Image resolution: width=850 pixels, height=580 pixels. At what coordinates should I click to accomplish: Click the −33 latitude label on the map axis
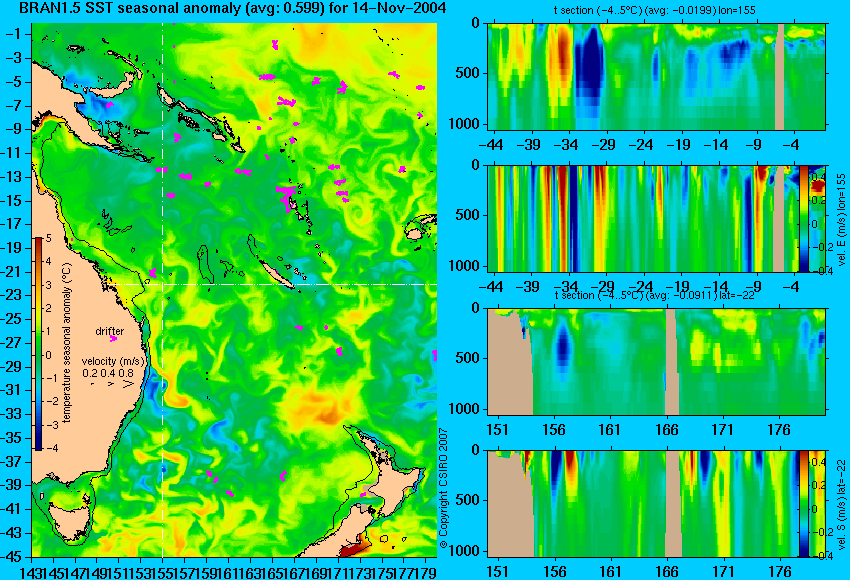(x=13, y=414)
